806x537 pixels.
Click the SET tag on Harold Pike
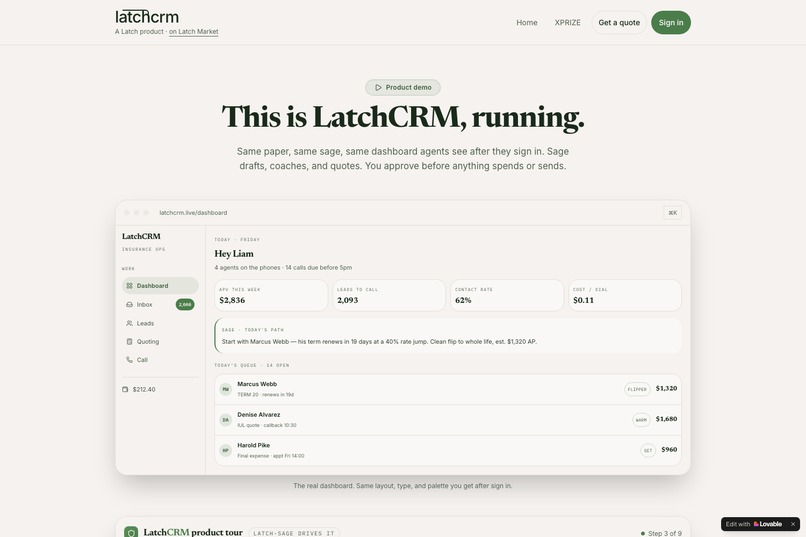[648, 451]
